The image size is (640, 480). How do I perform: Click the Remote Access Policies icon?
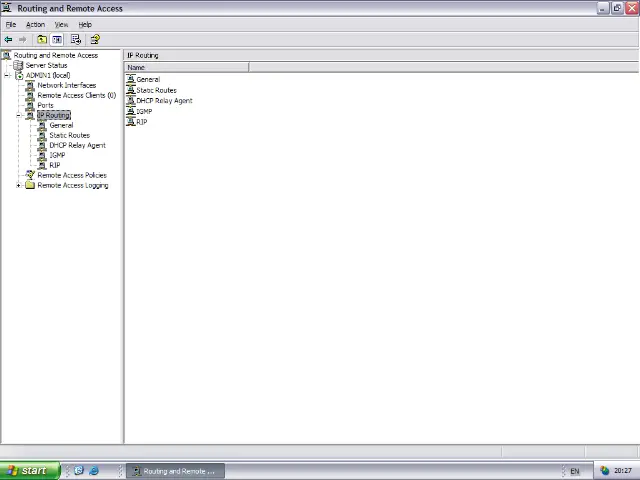[30, 175]
